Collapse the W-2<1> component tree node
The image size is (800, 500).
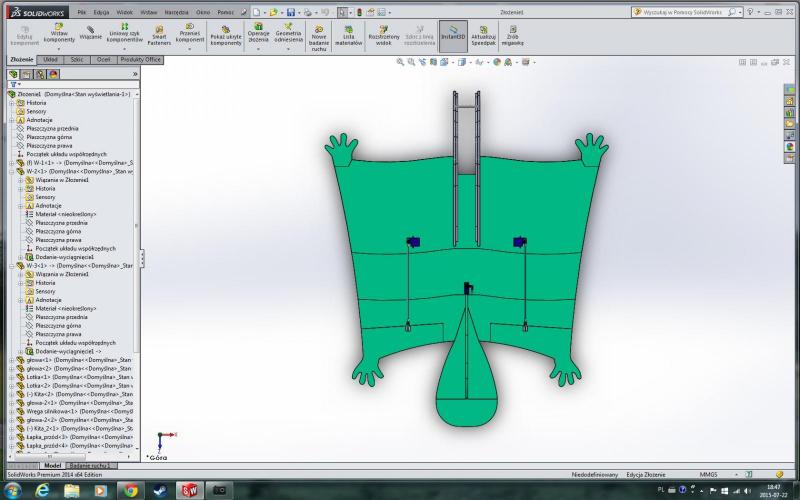coord(11,171)
